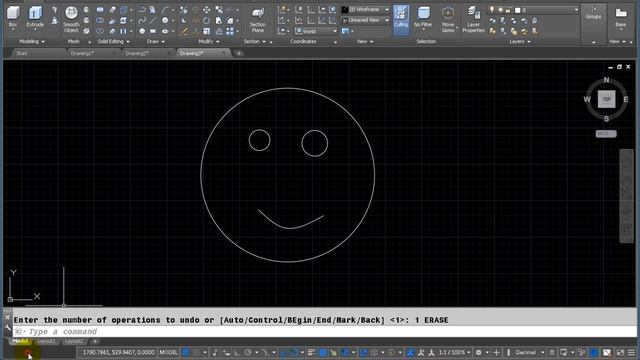The image size is (640, 360).
Task: Click the Erase tool pencil icon
Action: (184, 31)
